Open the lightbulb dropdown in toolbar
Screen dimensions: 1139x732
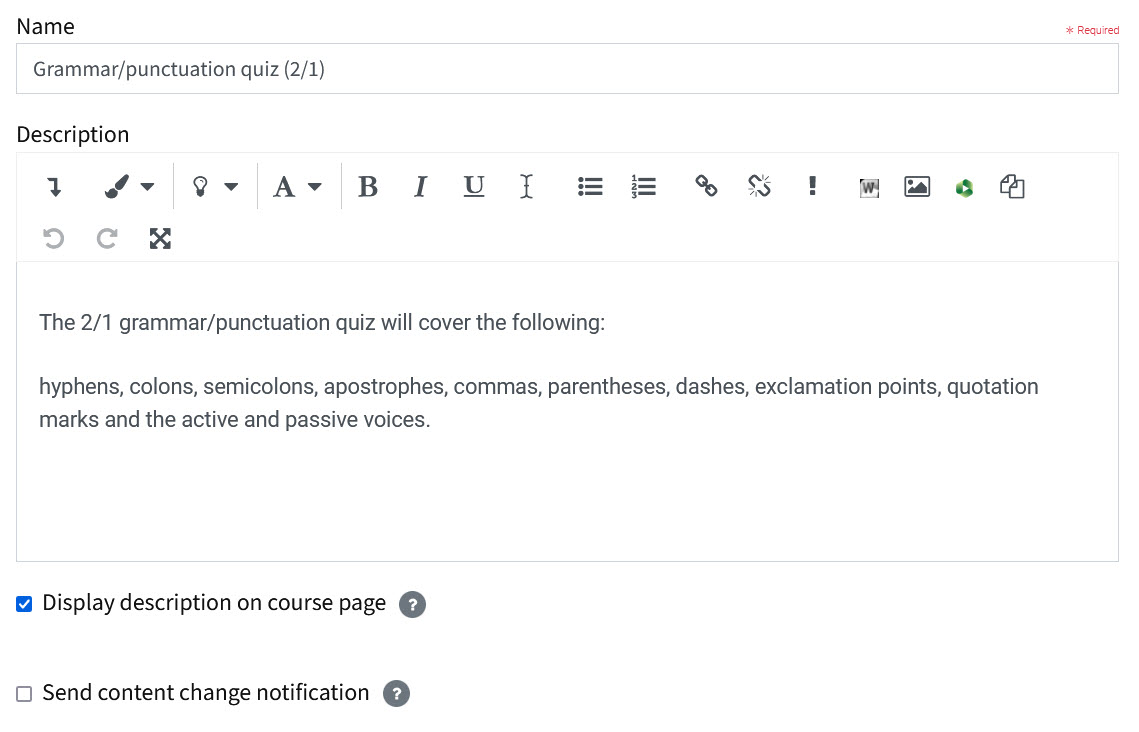pos(215,187)
